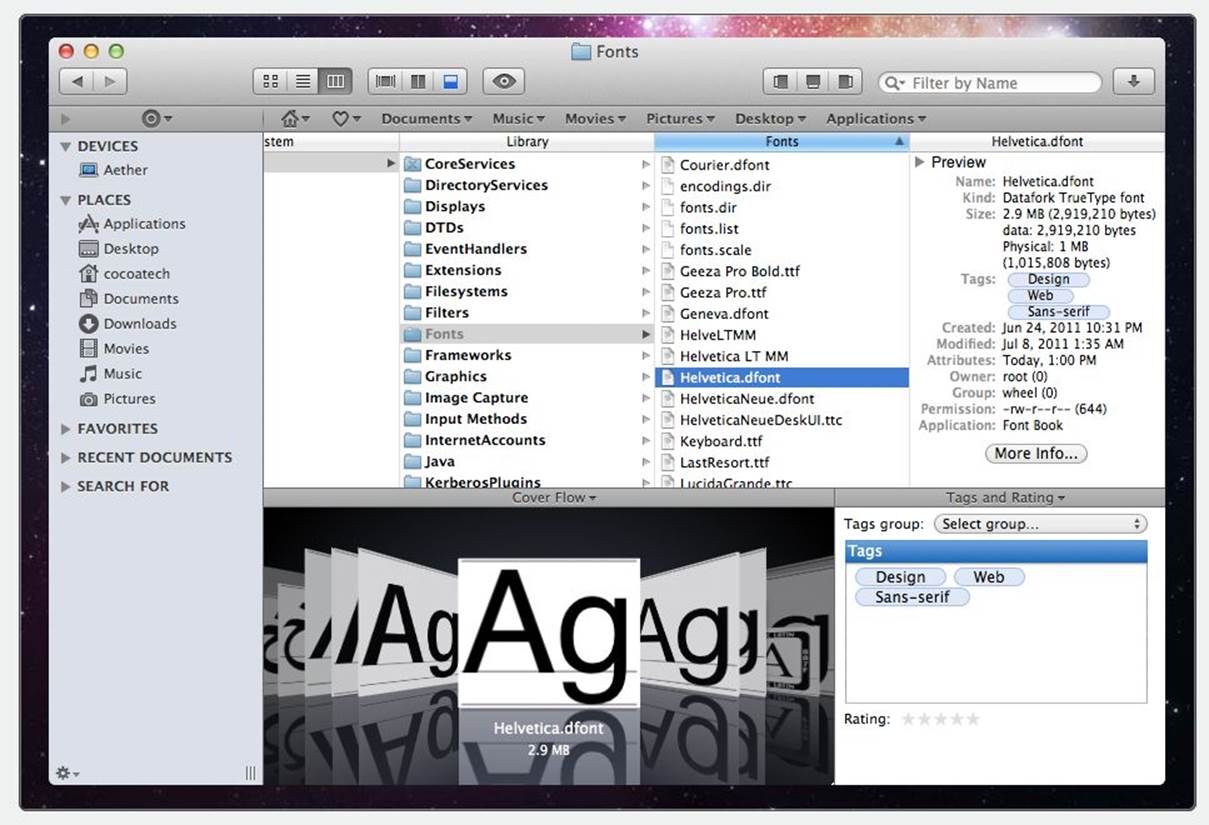The height and width of the screenshot is (825, 1209).
Task: Open cocoatech home in the sidebar
Action: coord(124,274)
